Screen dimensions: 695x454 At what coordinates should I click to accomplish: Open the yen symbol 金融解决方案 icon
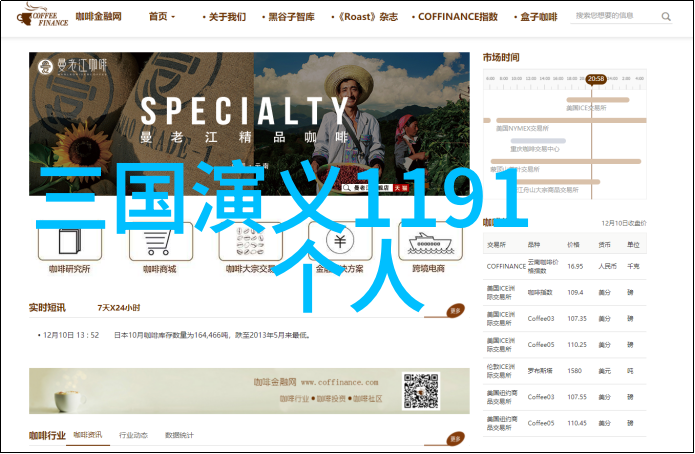(340, 241)
